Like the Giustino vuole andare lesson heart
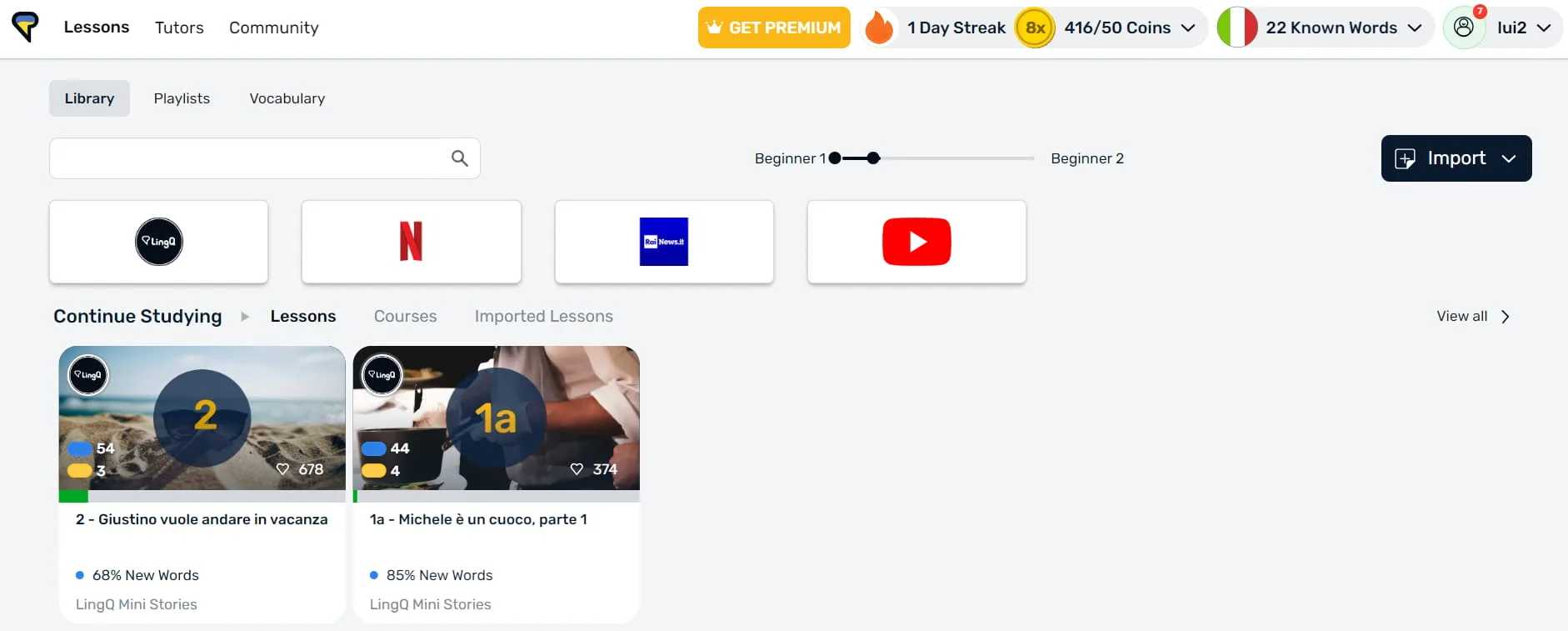Viewport: 1568px width, 631px height. 283,469
